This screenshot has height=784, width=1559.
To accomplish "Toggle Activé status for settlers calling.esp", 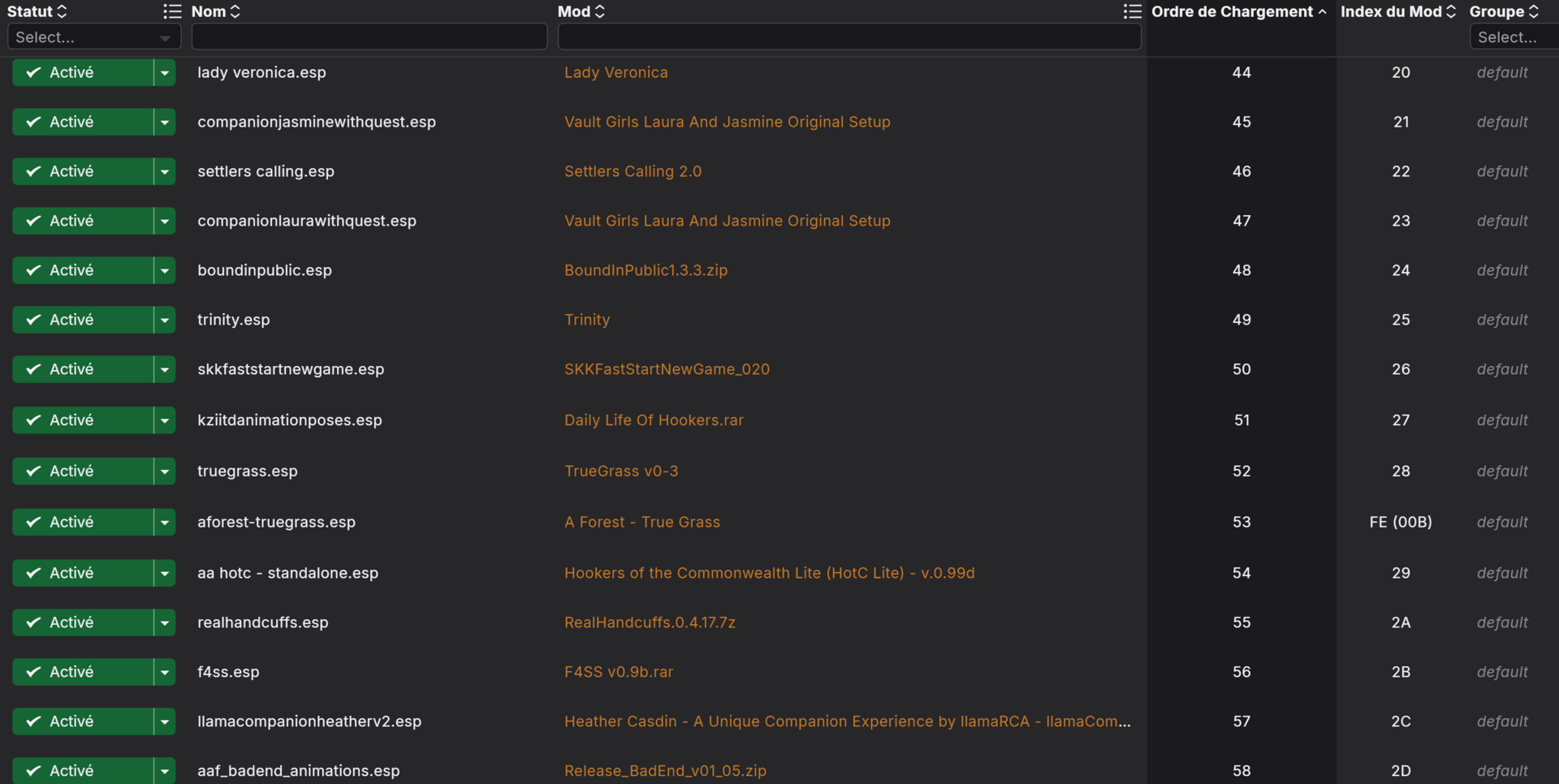I will pyautogui.click(x=83, y=171).
